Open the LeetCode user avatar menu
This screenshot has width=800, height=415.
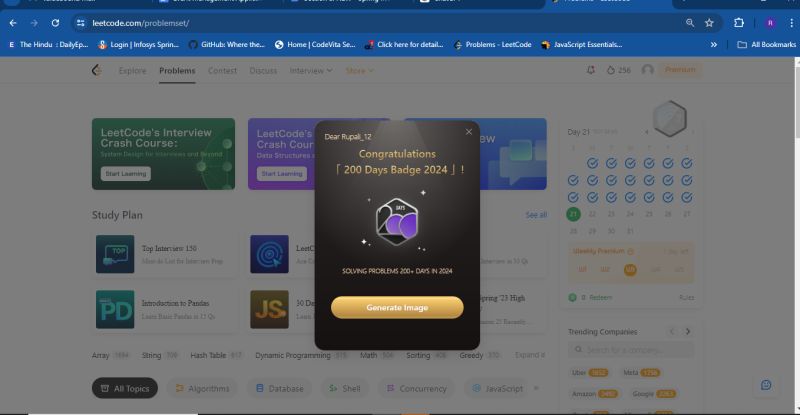pyautogui.click(x=647, y=70)
